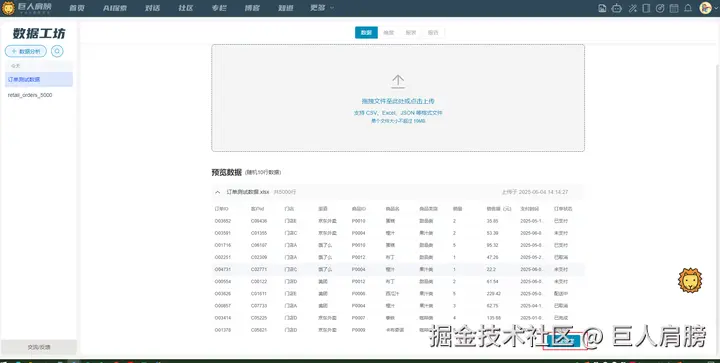This screenshot has width=720, height=363.
Task: Click the image file icon in header
Action: click(602, 8)
